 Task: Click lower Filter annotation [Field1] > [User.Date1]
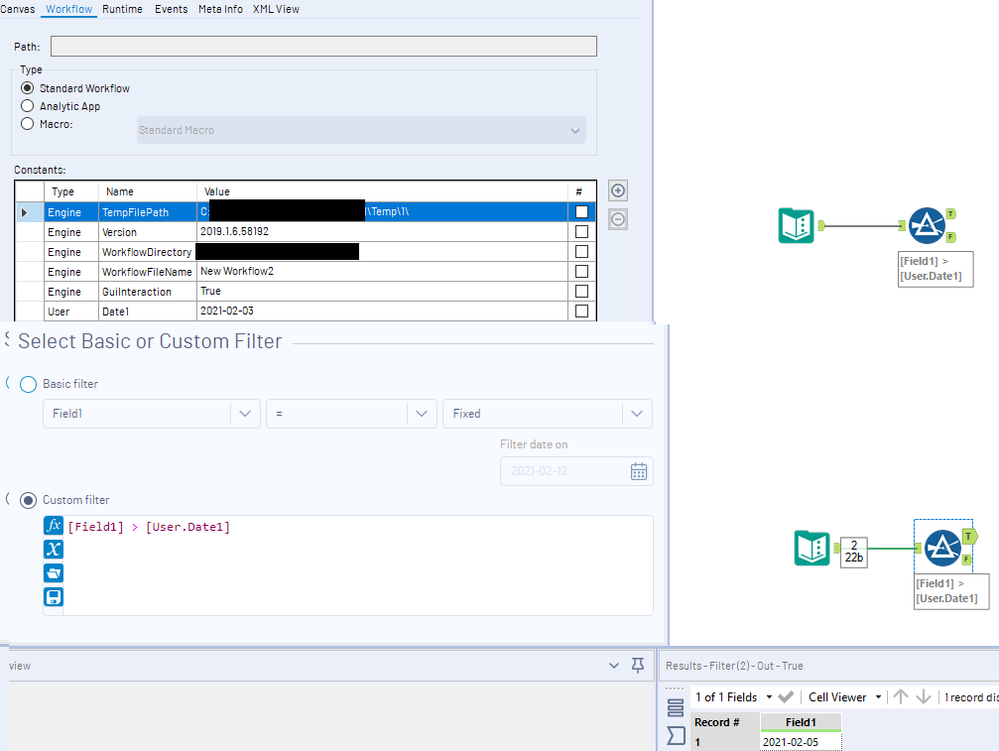tap(951, 591)
